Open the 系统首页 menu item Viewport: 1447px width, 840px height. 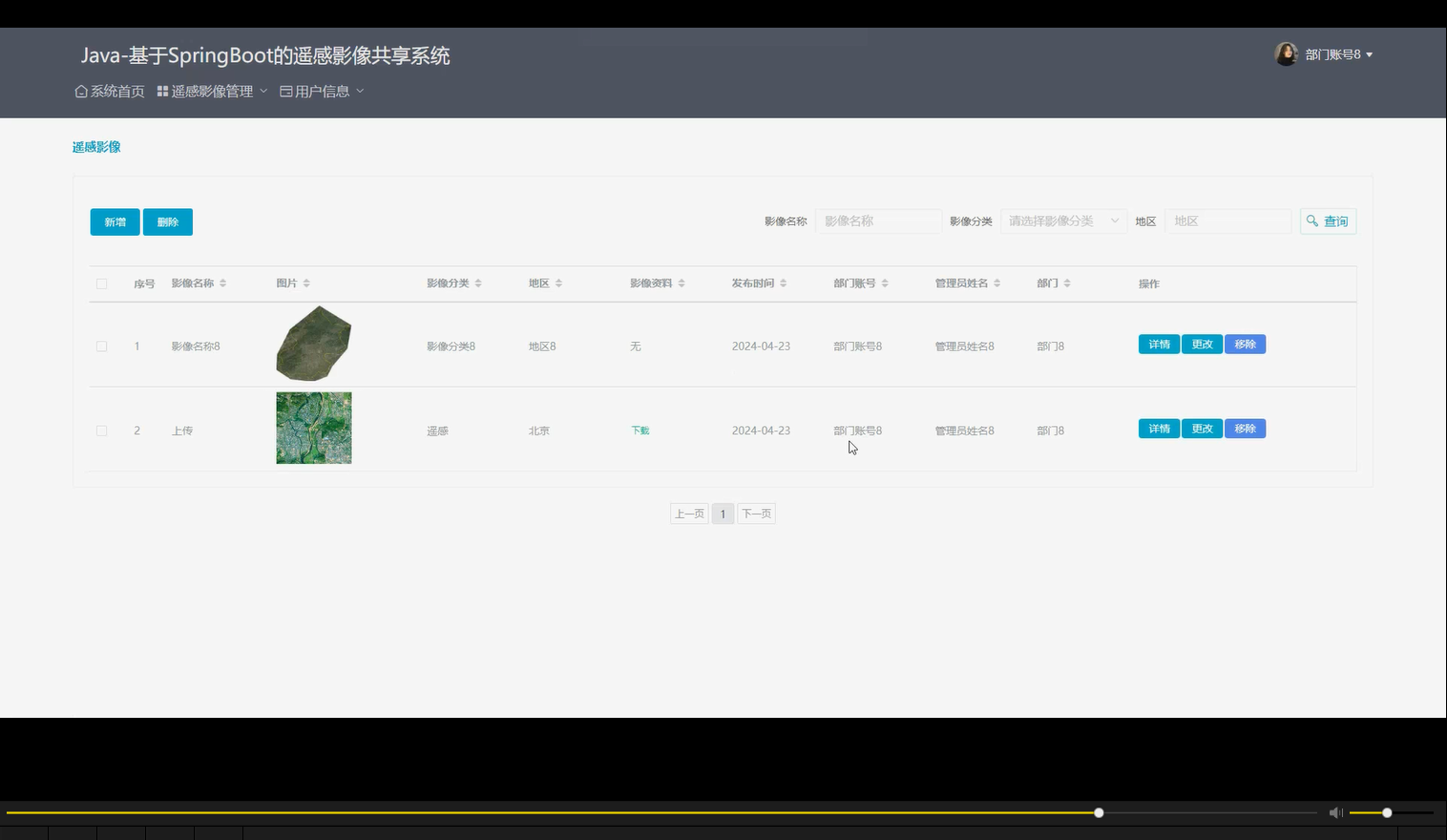click(115, 91)
